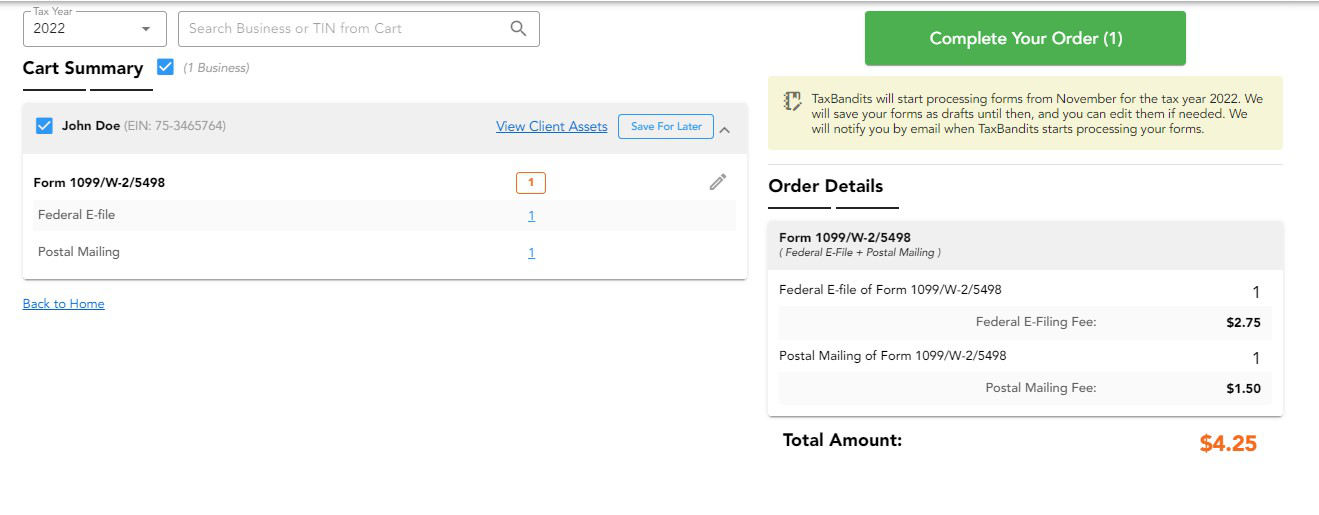Viewport: 1319px width, 515px height.
Task: Click the search magnifier icon
Action: coord(518,29)
